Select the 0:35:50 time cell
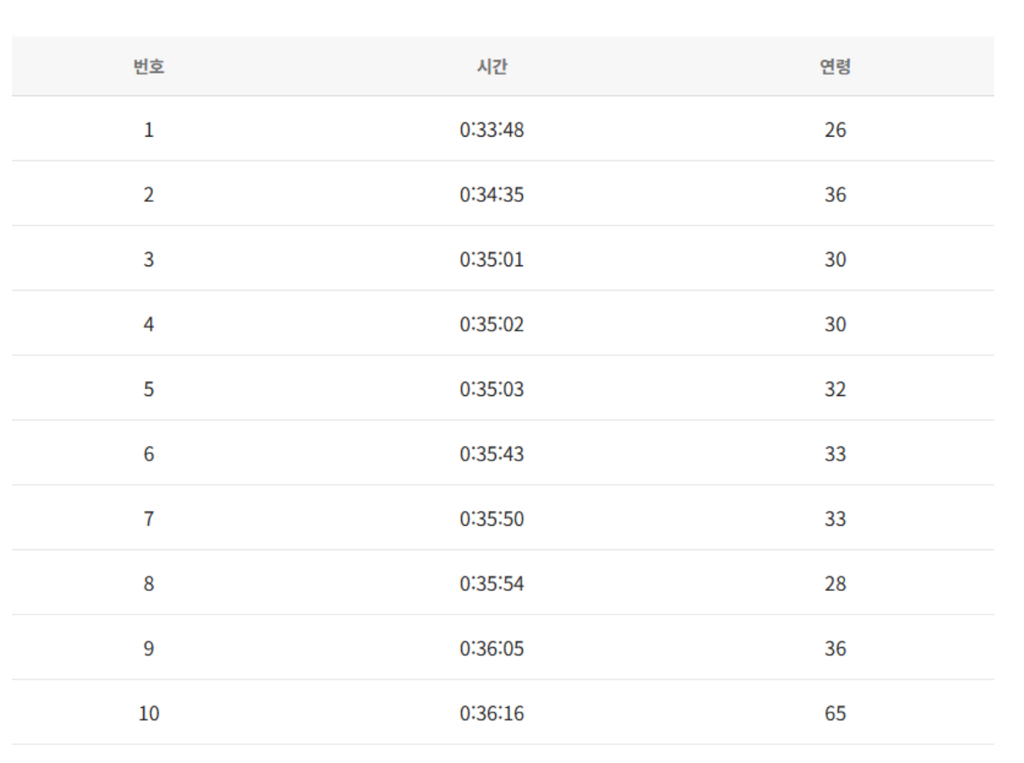Viewport: 1024px width, 763px height. (492, 519)
